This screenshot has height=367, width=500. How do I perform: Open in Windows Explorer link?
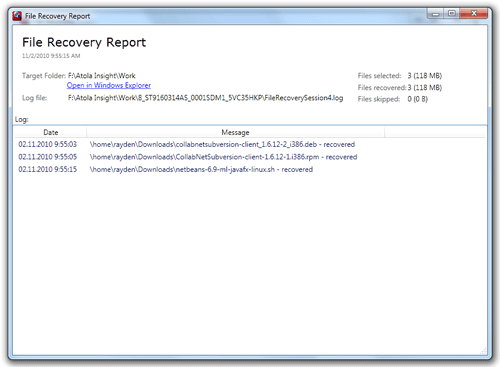(109, 85)
